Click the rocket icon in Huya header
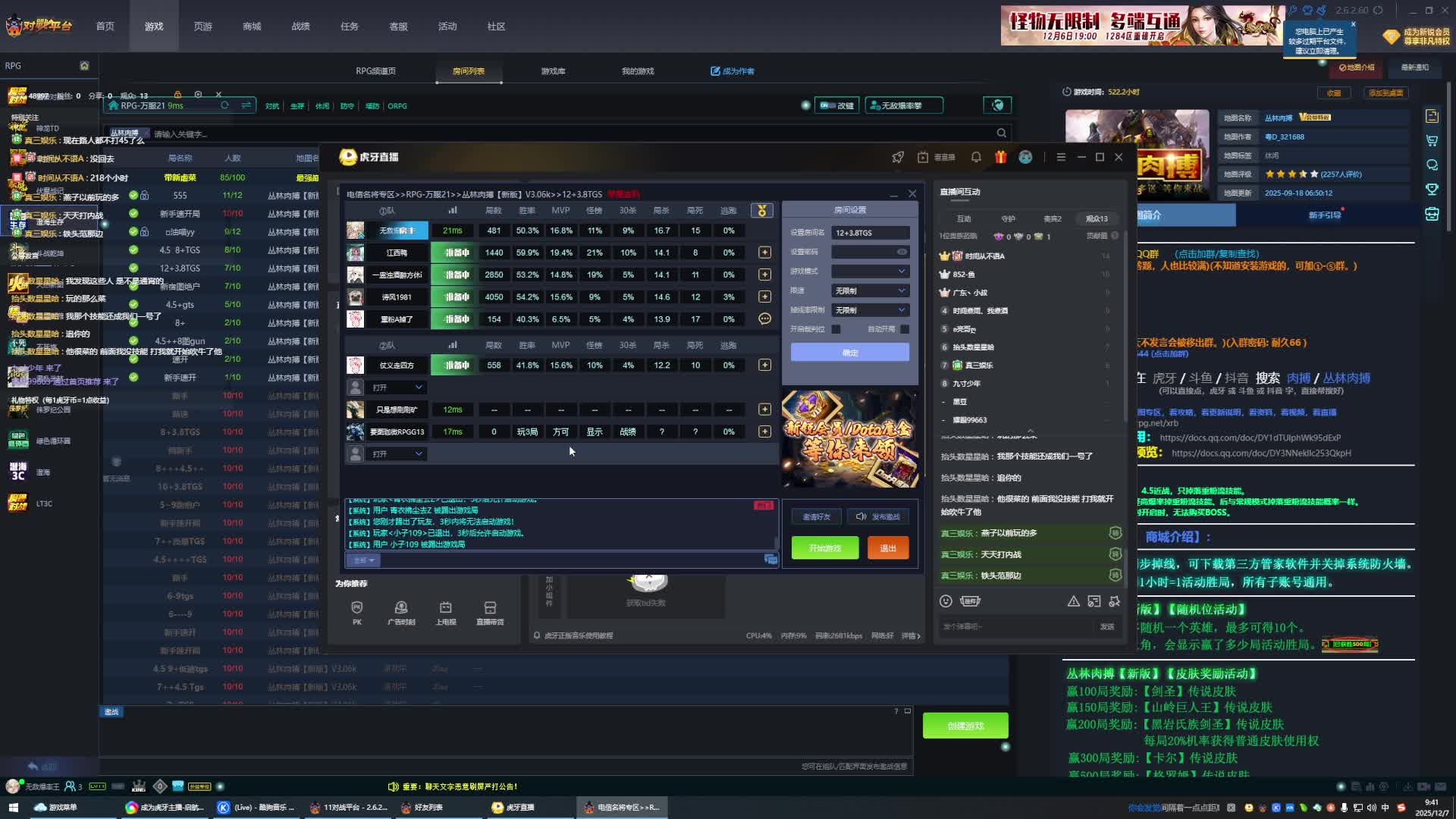The height and width of the screenshot is (819, 1456). tap(898, 157)
